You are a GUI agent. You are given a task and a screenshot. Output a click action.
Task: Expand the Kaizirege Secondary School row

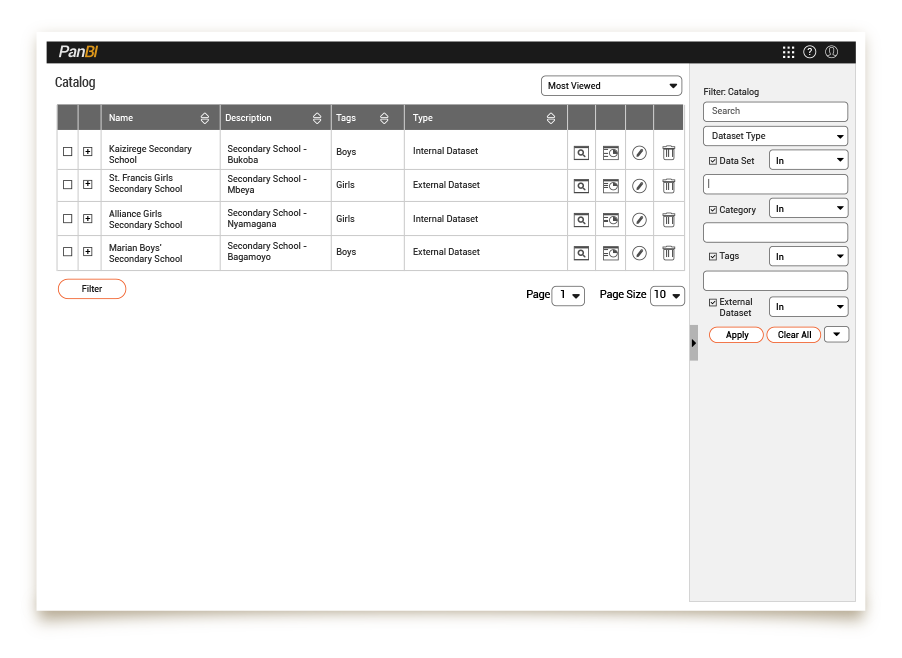tap(87, 152)
